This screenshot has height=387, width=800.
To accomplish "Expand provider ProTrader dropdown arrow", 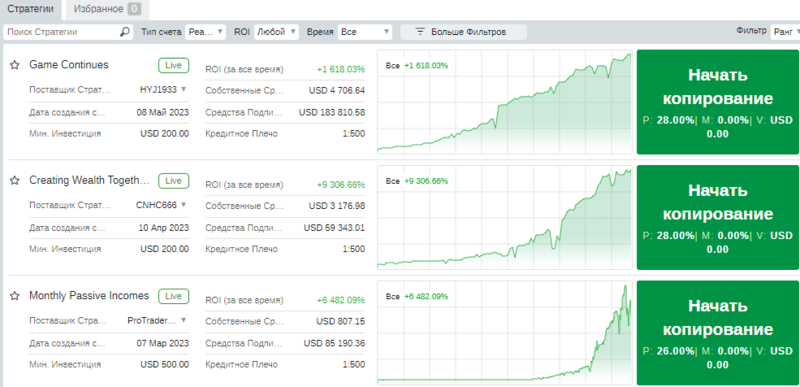I will click(184, 320).
